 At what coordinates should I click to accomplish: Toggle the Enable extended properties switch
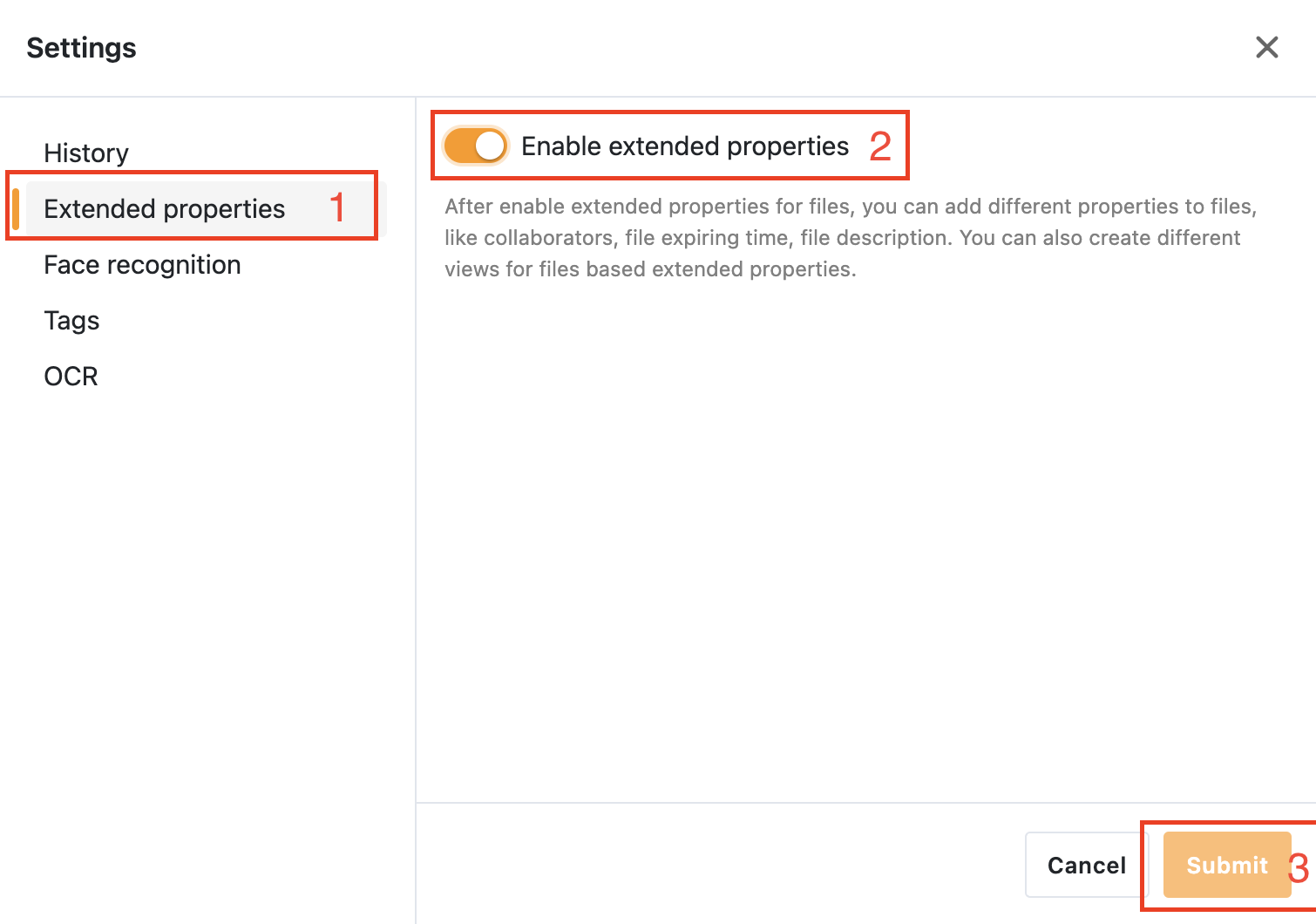click(475, 146)
